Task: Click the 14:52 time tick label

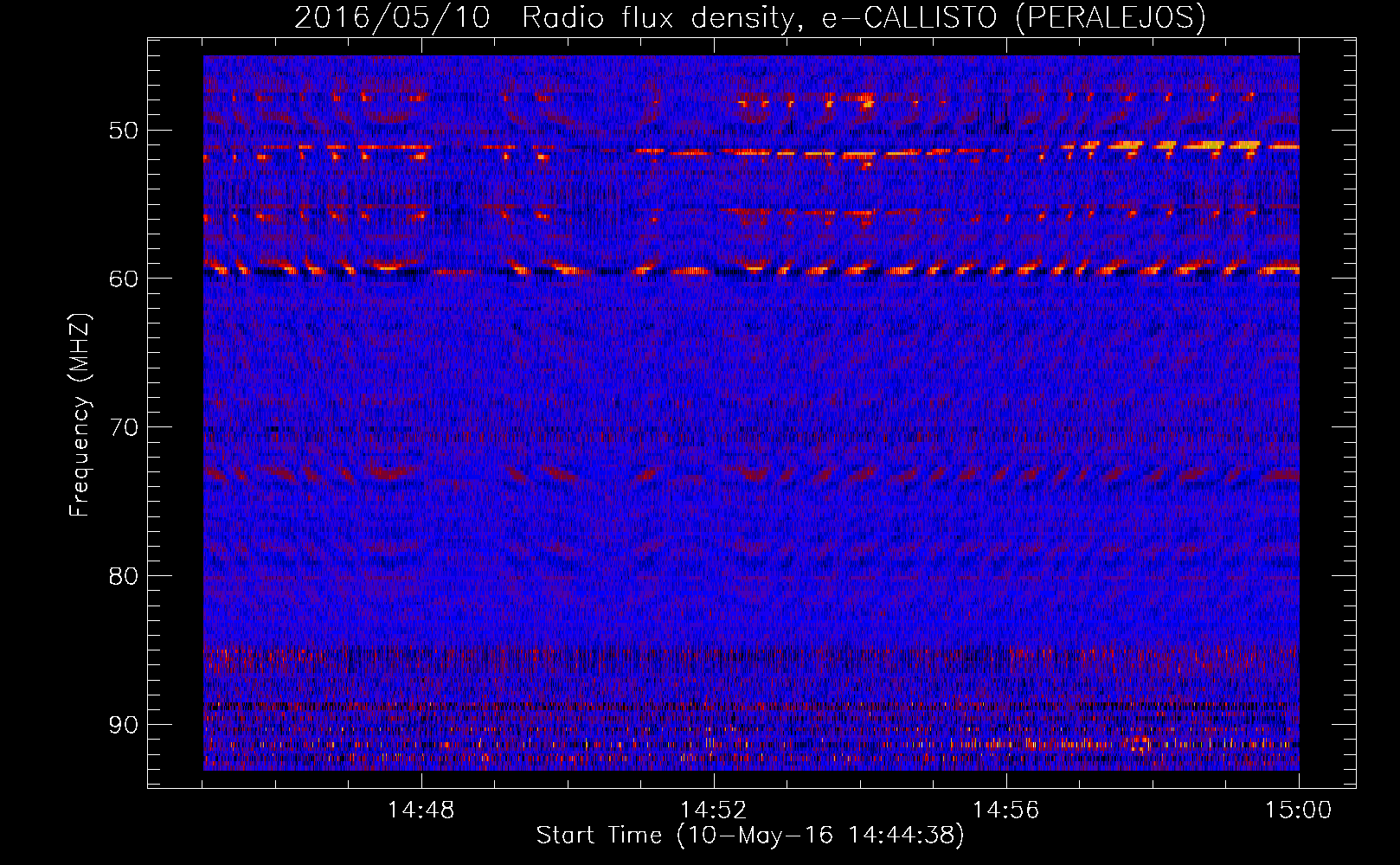Action: click(x=714, y=811)
